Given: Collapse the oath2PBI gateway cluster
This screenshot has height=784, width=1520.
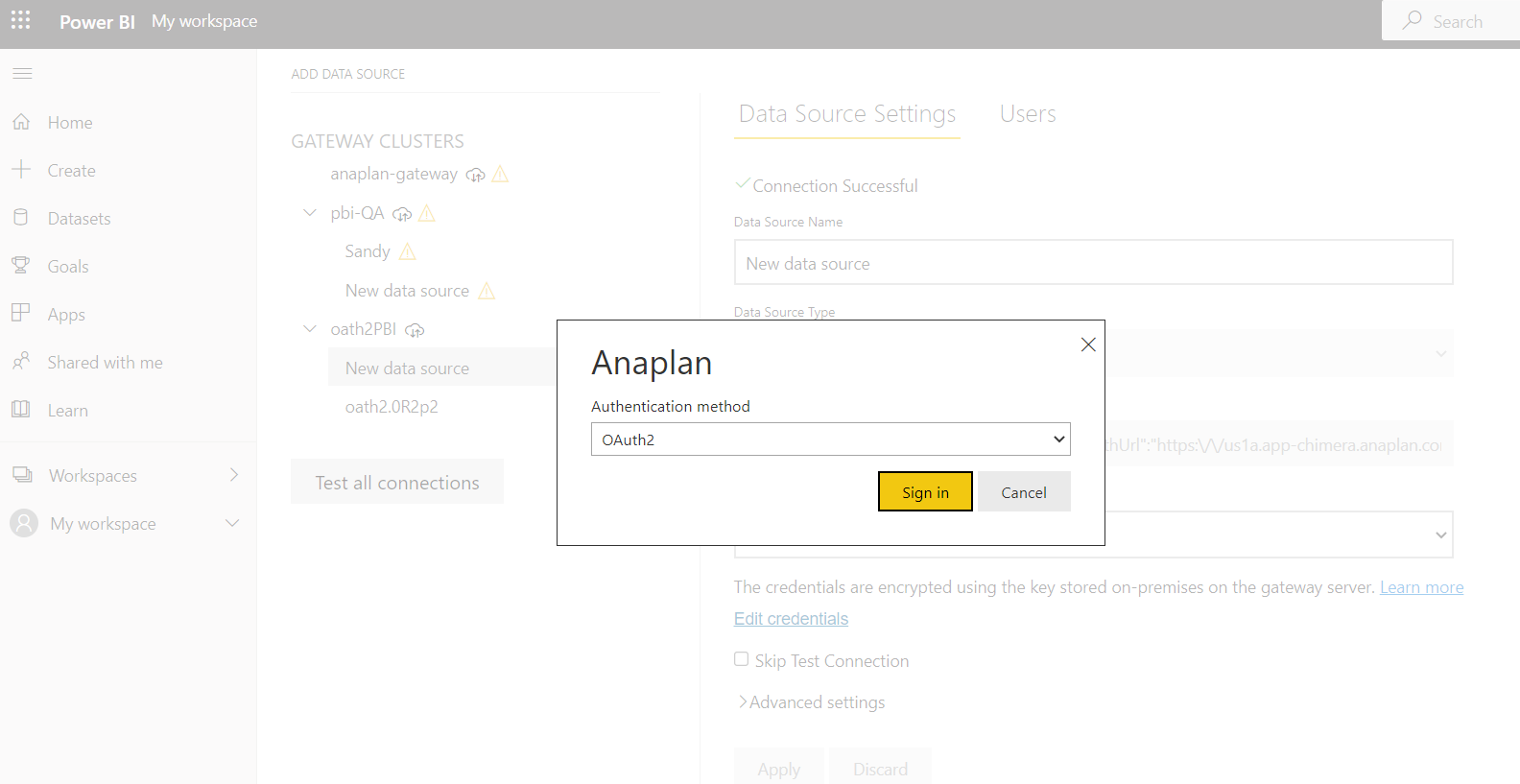Looking at the screenshot, I should [310, 329].
